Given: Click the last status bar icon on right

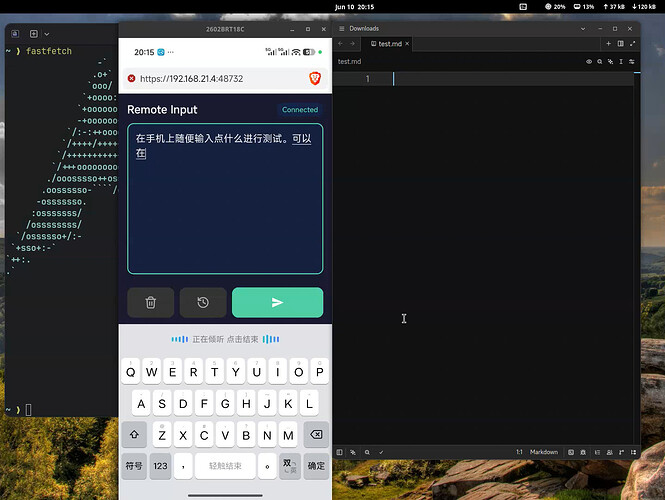Looking at the screenshot, I should pyautogui.click(x=633, y=452).
